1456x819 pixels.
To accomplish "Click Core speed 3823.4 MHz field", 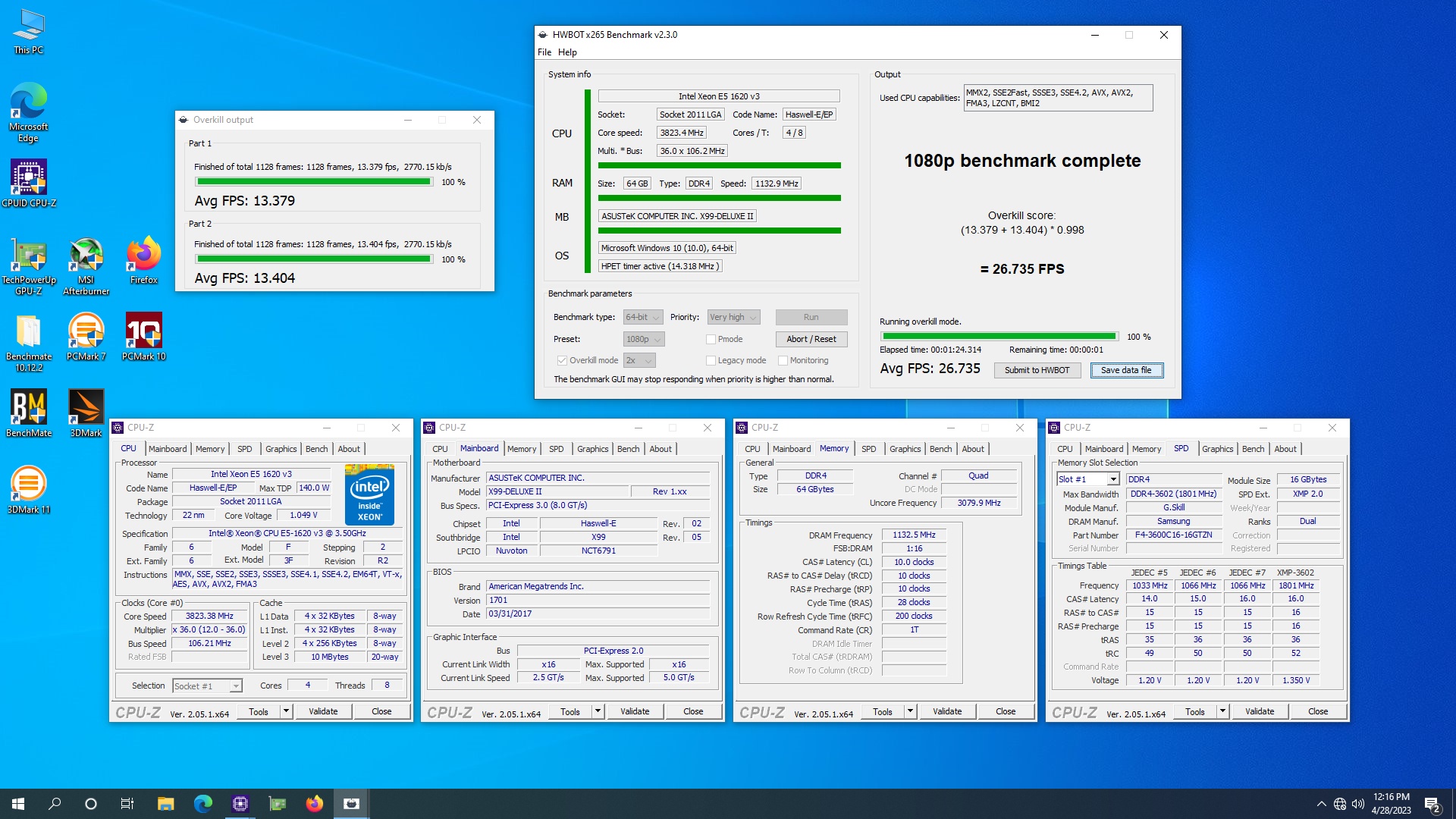I will point(681,133).
